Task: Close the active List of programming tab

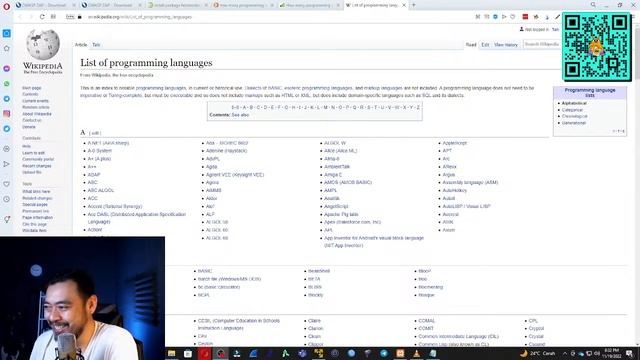Action: point(404,5)
